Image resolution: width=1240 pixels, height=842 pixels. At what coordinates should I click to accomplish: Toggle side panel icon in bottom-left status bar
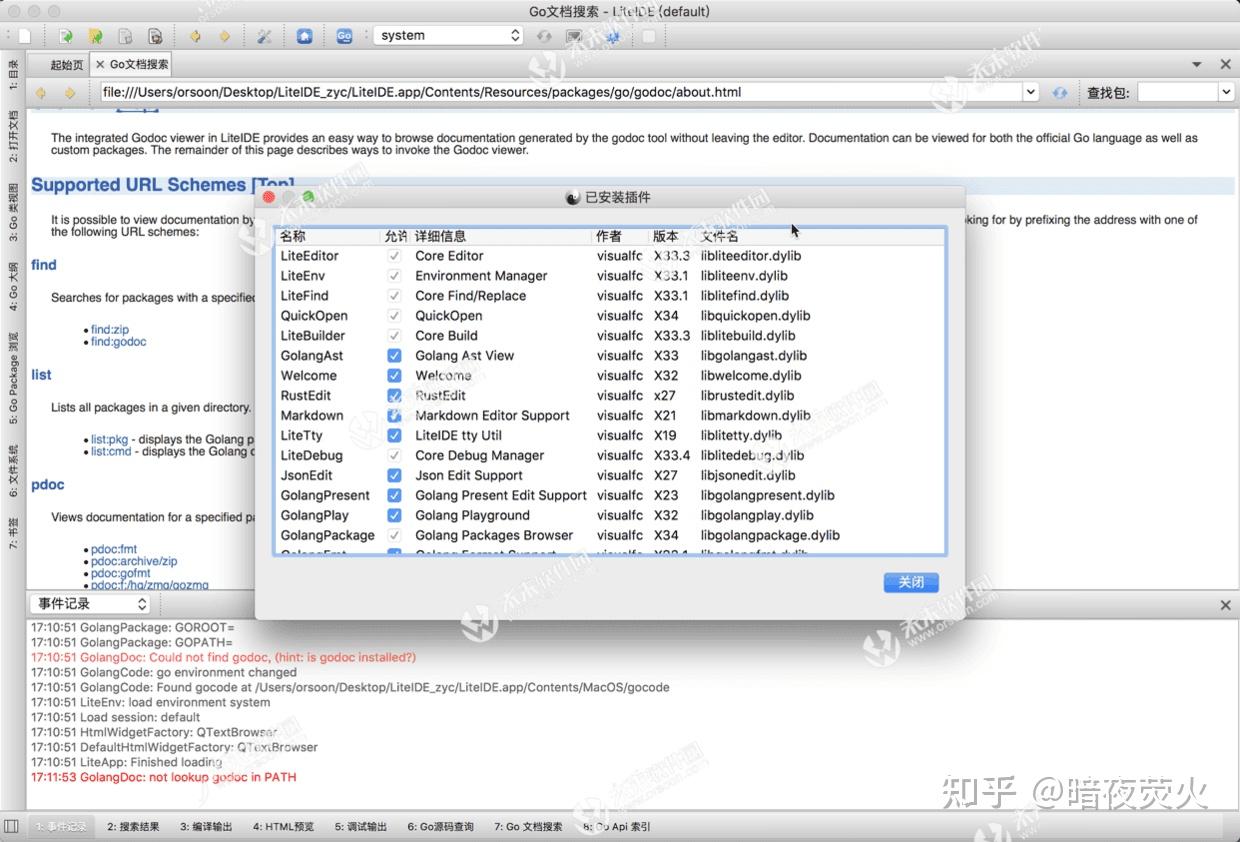(11, 826)
